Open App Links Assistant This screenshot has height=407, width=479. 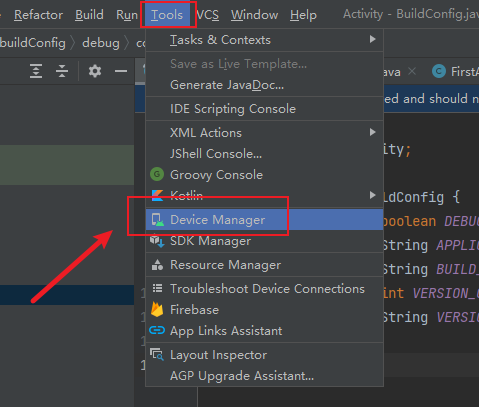coord(264,331)
